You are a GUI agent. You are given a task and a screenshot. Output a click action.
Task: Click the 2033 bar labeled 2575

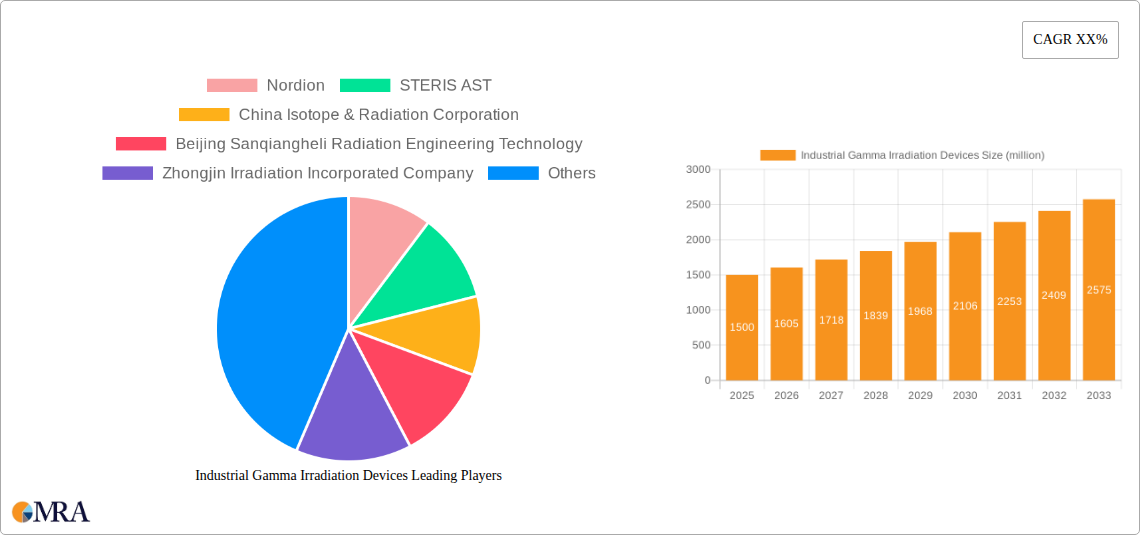coord(1099,289)
